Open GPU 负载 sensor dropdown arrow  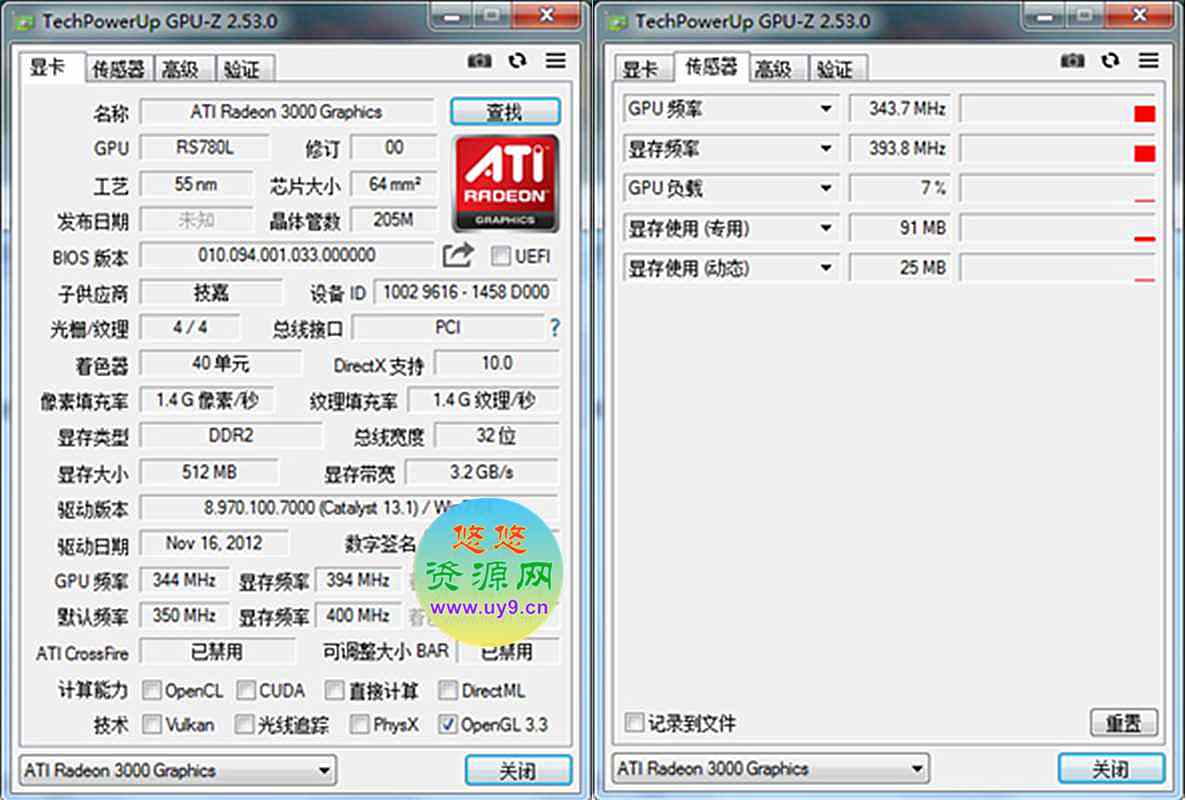pyautogui.click(x=826, y=188)
